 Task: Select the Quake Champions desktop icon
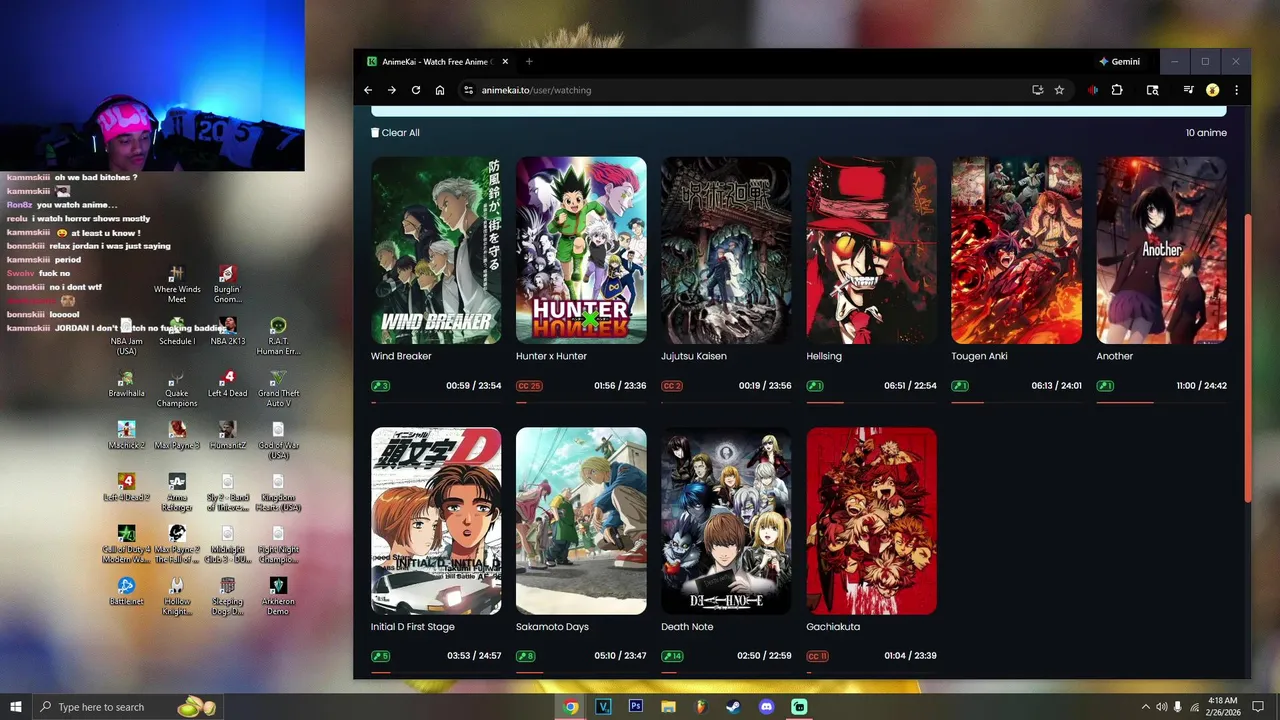pos(177,388)
